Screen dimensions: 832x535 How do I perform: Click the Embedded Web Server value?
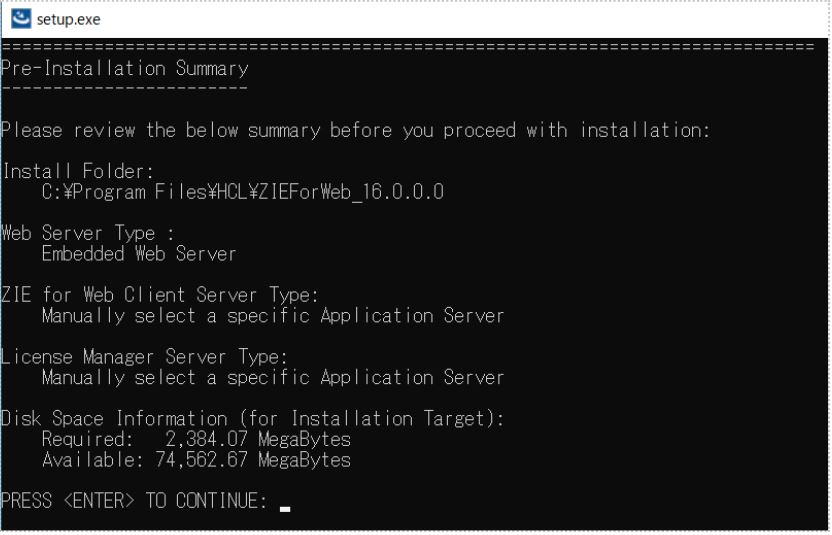pyautogui.click(x=139, y=253)
